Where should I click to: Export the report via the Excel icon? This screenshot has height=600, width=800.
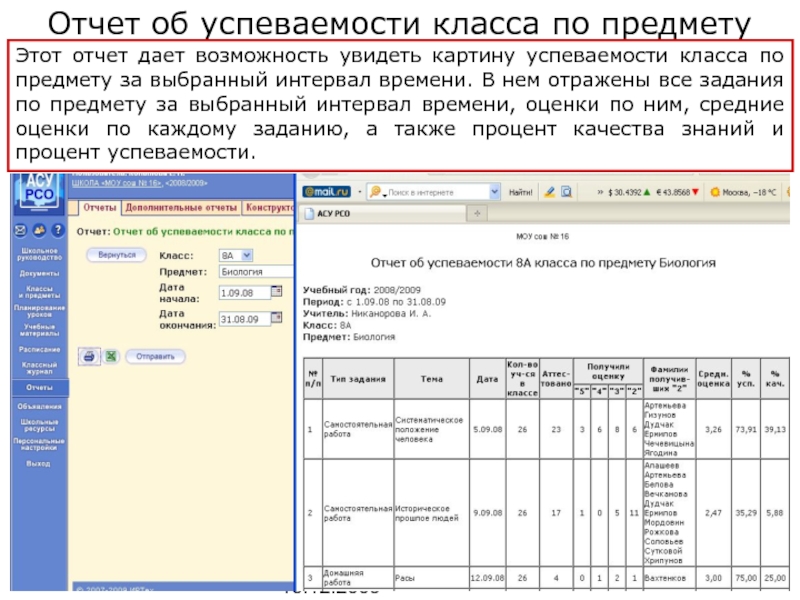[x=112, y=355]
